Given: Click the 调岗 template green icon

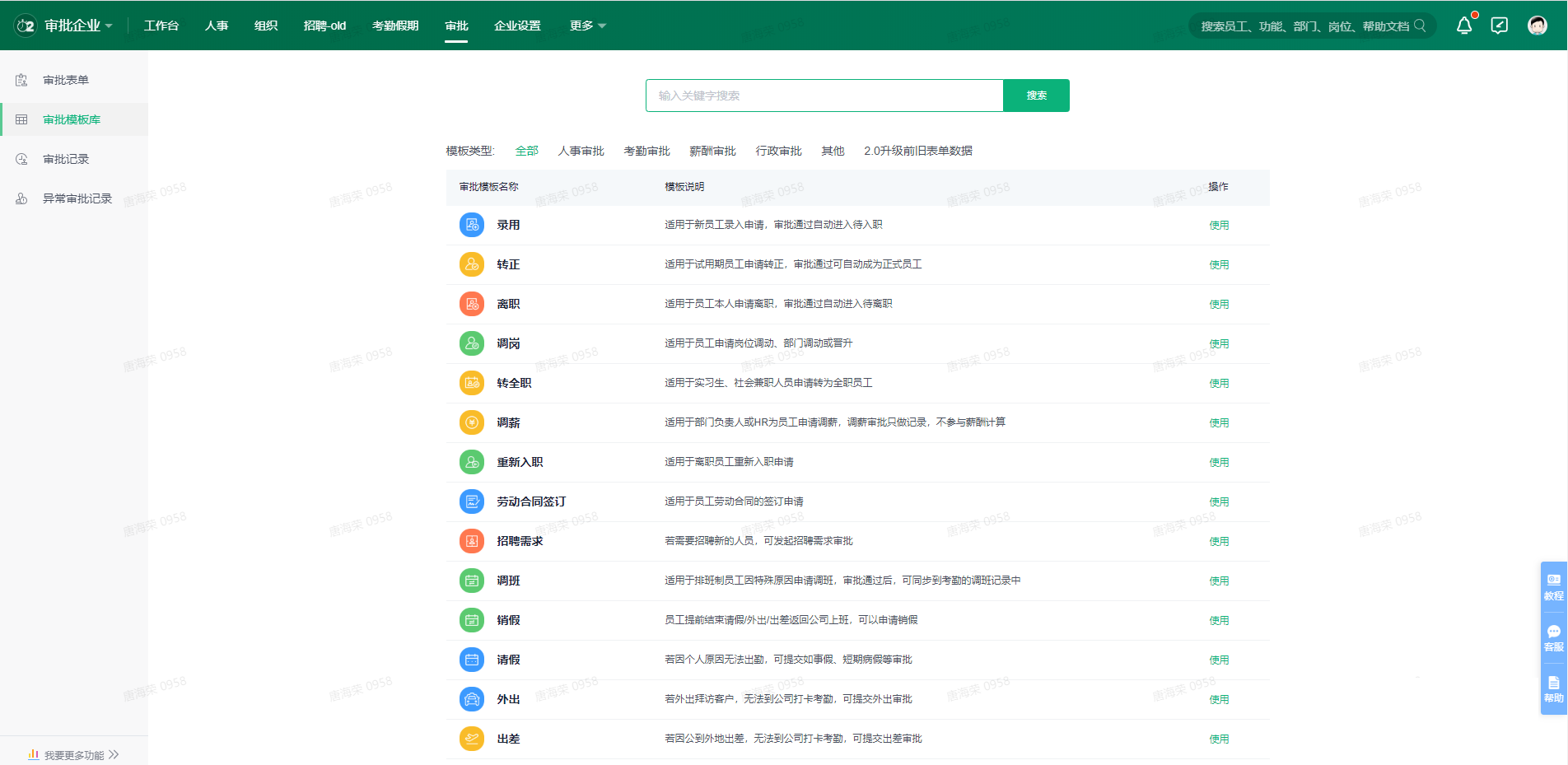Looking at the screenshot, I should pos(472,343).
